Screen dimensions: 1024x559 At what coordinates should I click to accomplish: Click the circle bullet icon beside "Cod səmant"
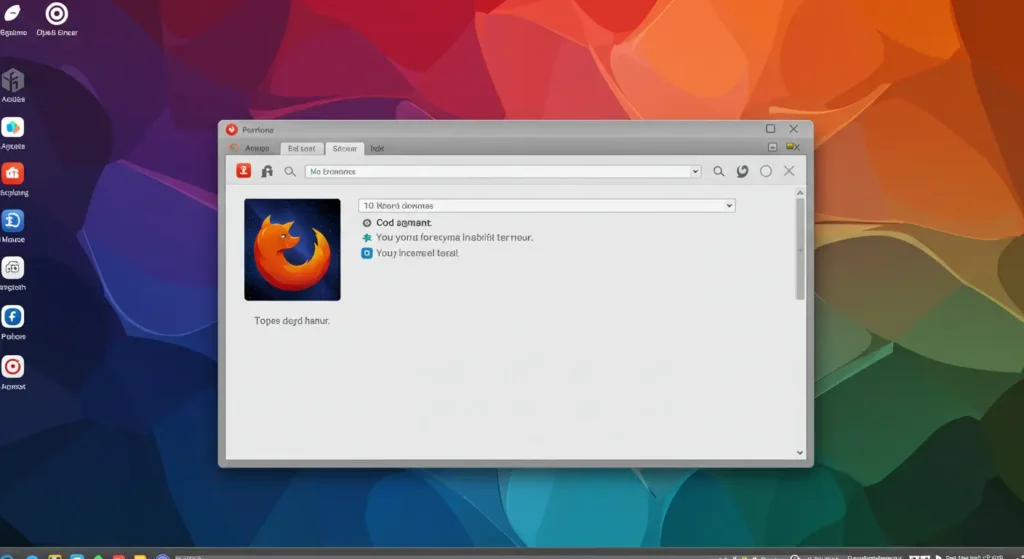point(367,223)
